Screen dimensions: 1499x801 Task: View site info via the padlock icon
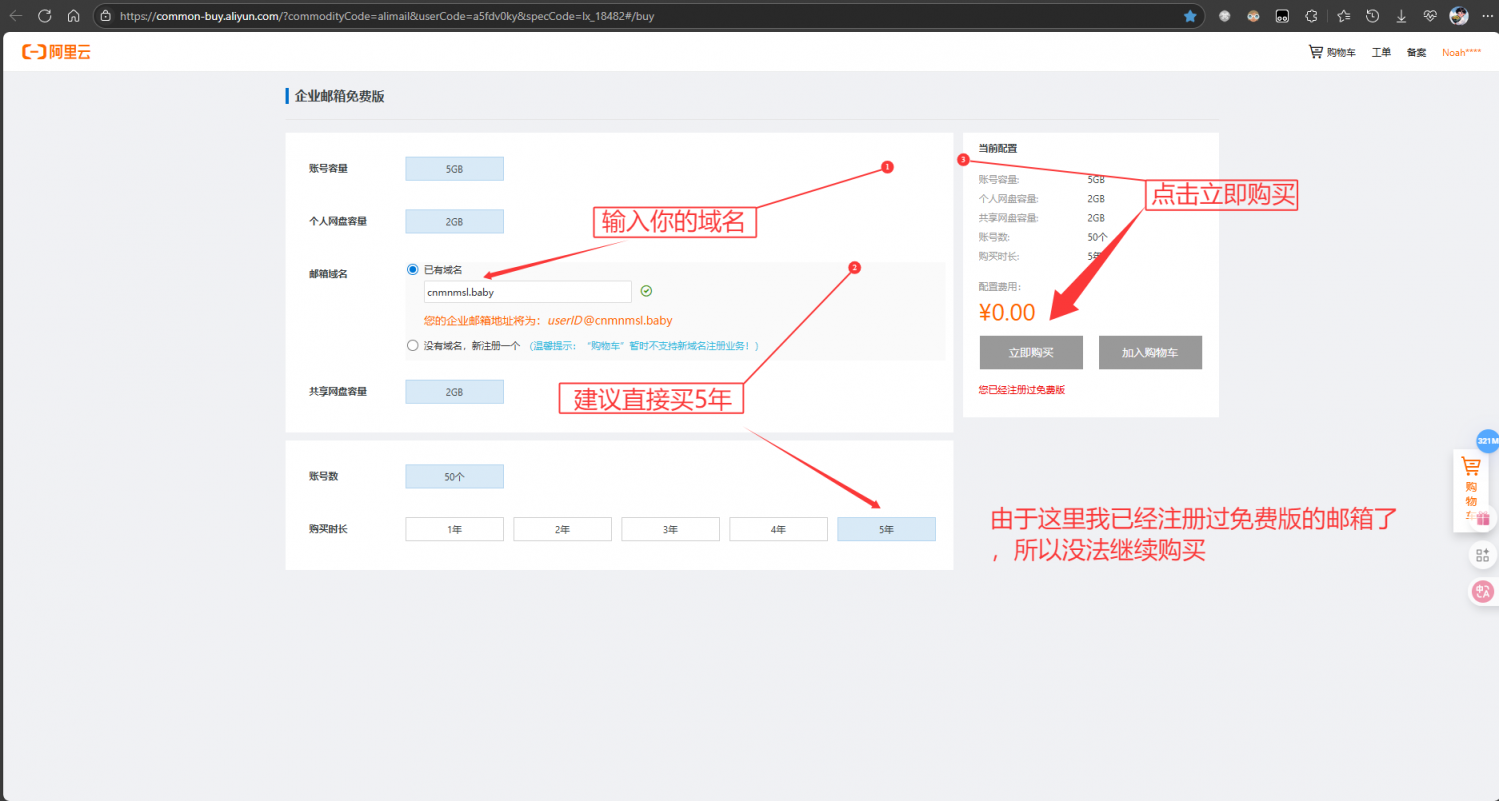[107, 16]
